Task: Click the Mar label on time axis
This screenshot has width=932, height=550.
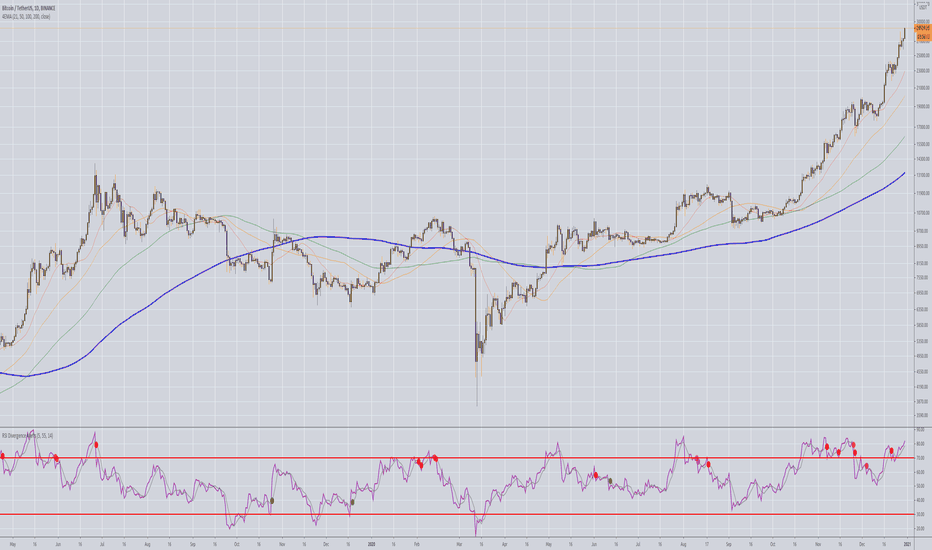Action: [459, 544]
